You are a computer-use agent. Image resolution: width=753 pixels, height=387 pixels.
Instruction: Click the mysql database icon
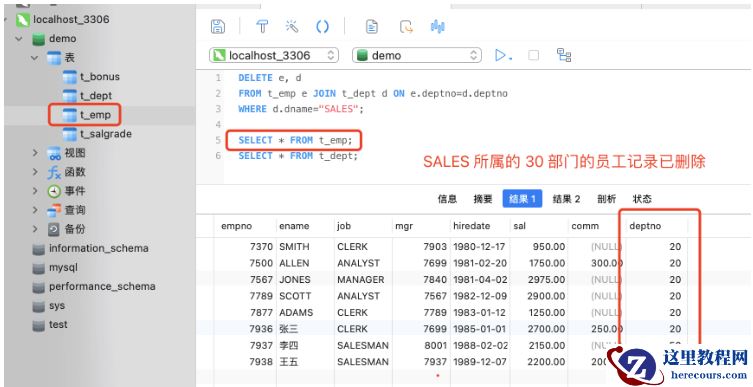(x=38, y=268)
